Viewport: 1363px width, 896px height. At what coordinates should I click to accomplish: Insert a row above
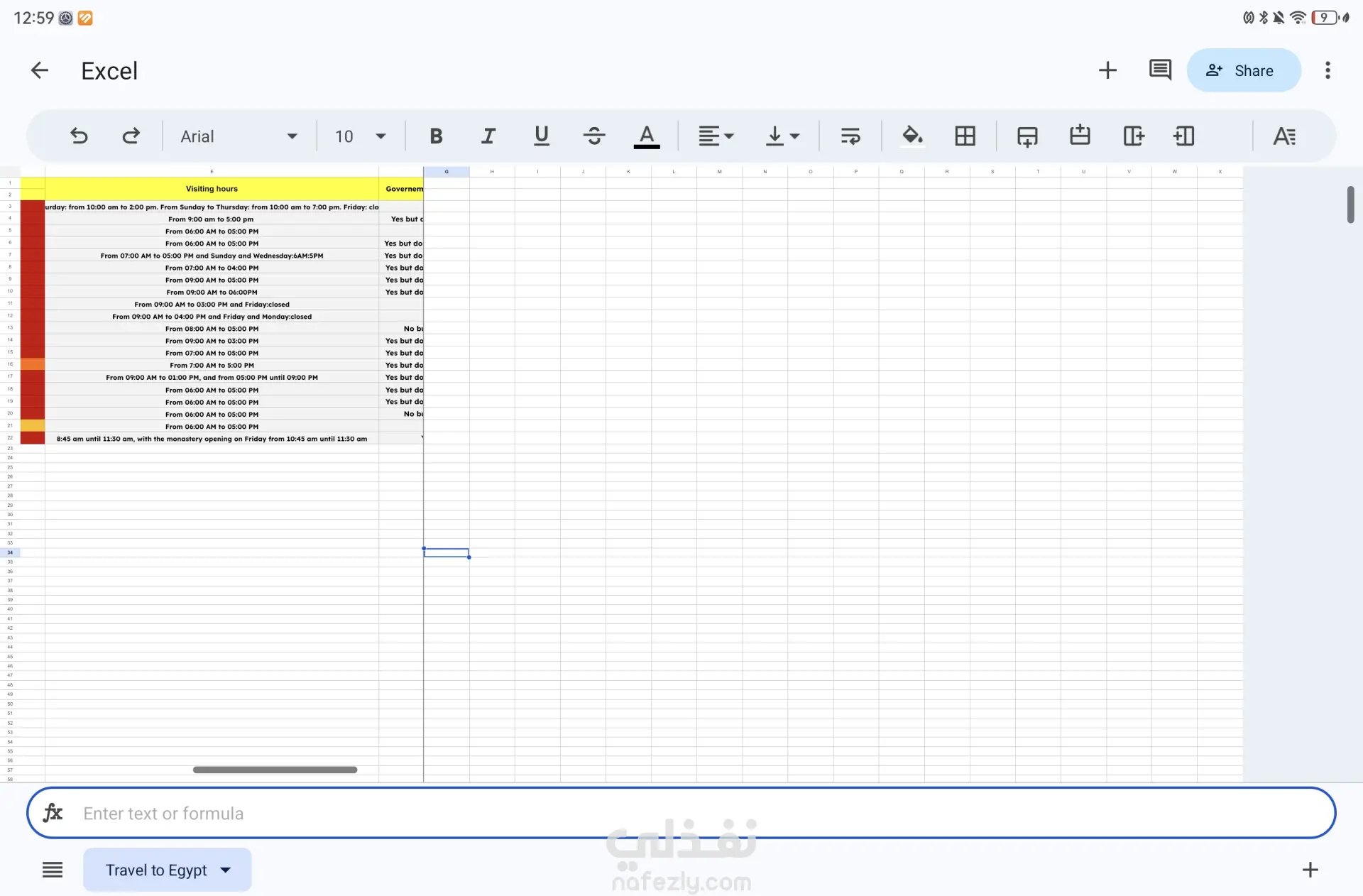point(1080,136)
